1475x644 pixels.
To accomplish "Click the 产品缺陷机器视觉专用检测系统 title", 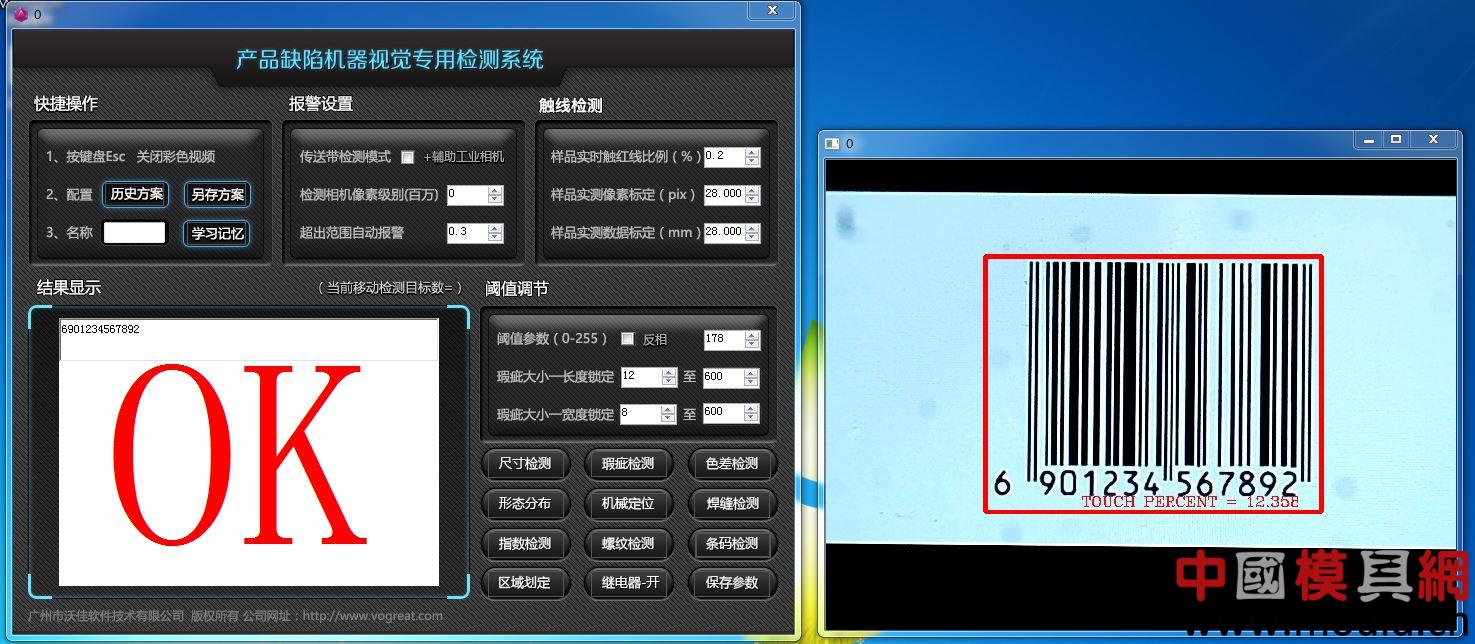I will click(x=390, y=60).
